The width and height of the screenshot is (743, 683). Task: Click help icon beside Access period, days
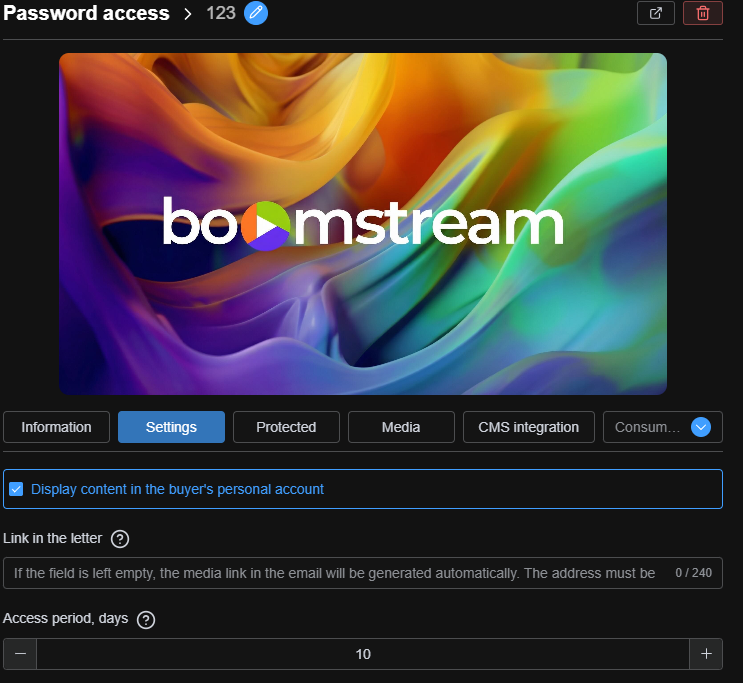coord(146,619)
